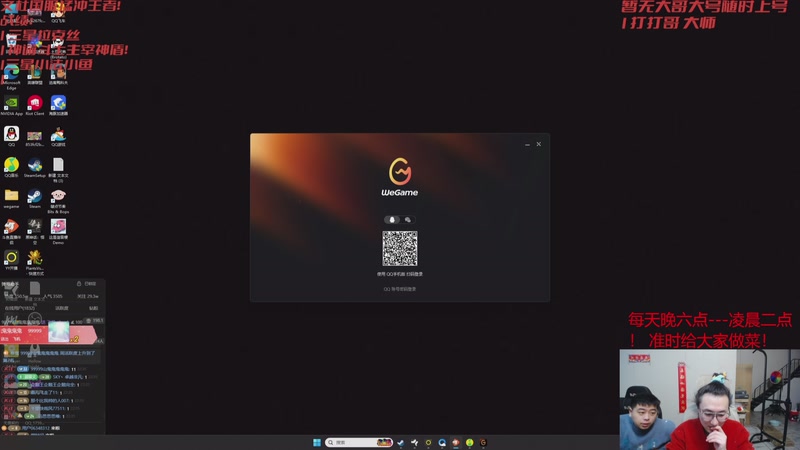Open QQ account password login link
Viewport: 800px width, 450px height.
(400, 289)
